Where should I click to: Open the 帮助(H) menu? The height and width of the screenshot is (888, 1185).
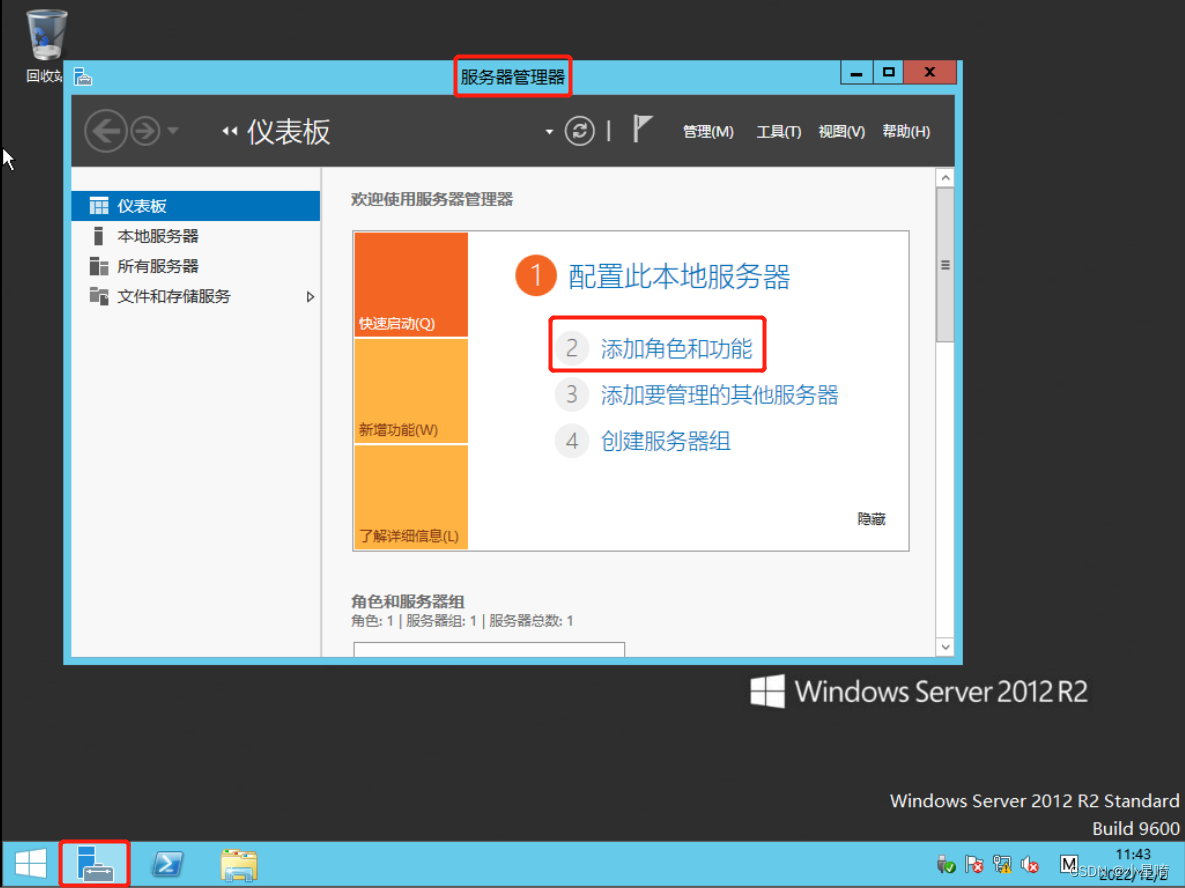906,131
